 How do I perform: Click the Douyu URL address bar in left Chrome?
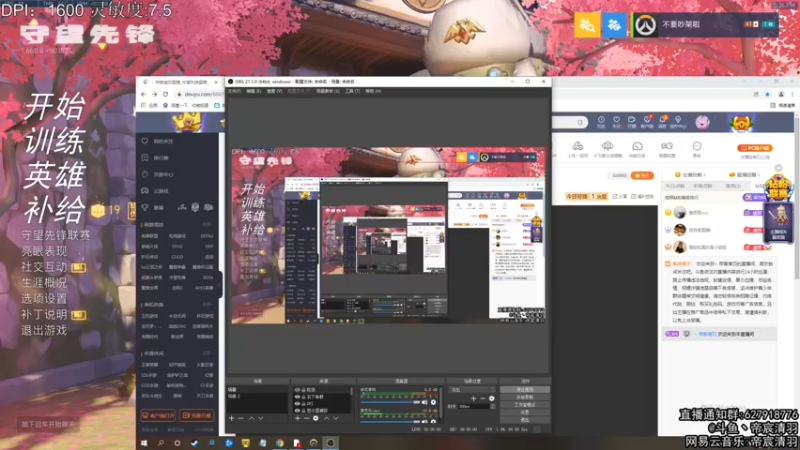click(199, 94)
